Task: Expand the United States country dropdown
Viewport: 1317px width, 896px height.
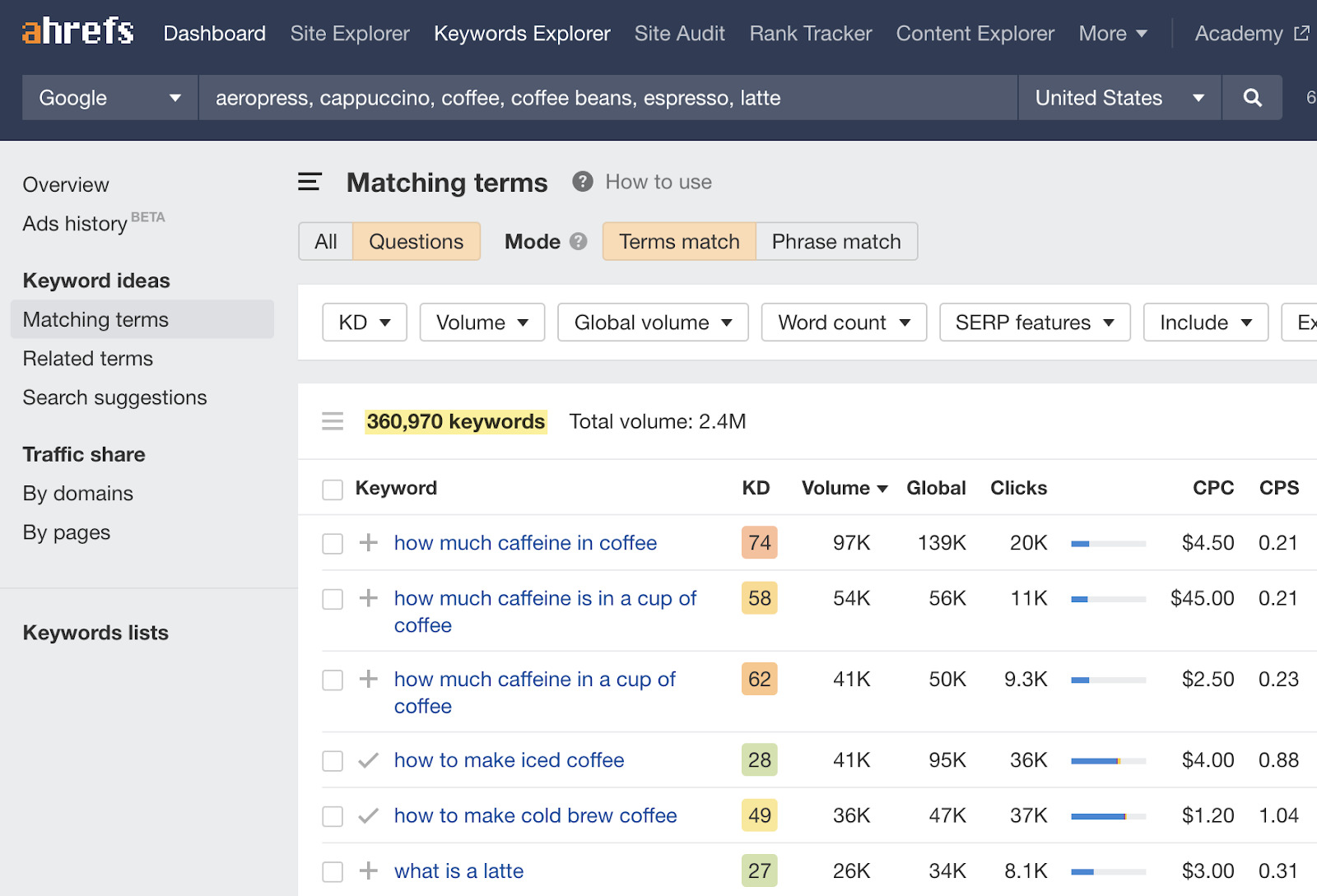Action: [x=1119, y=98]
